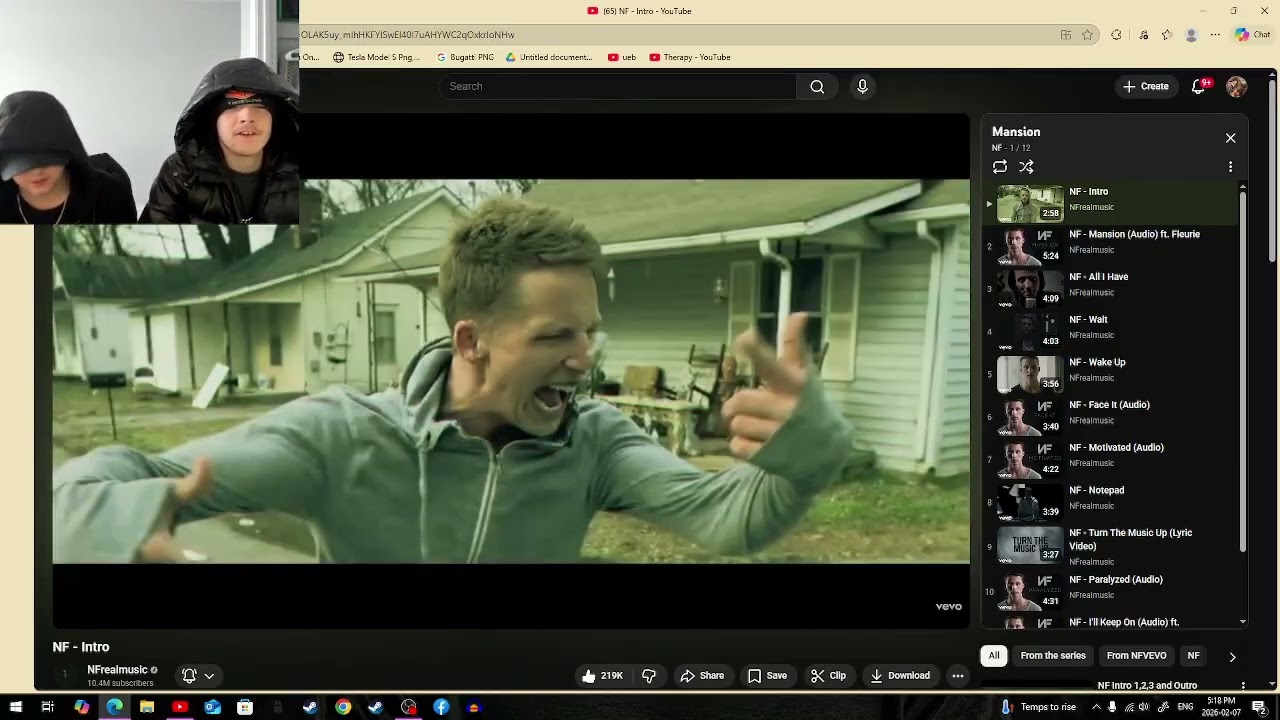Viewport: 1280px width, 720px height.
Task: Share the NF - Intro video
Action: (x=702, y=676)
